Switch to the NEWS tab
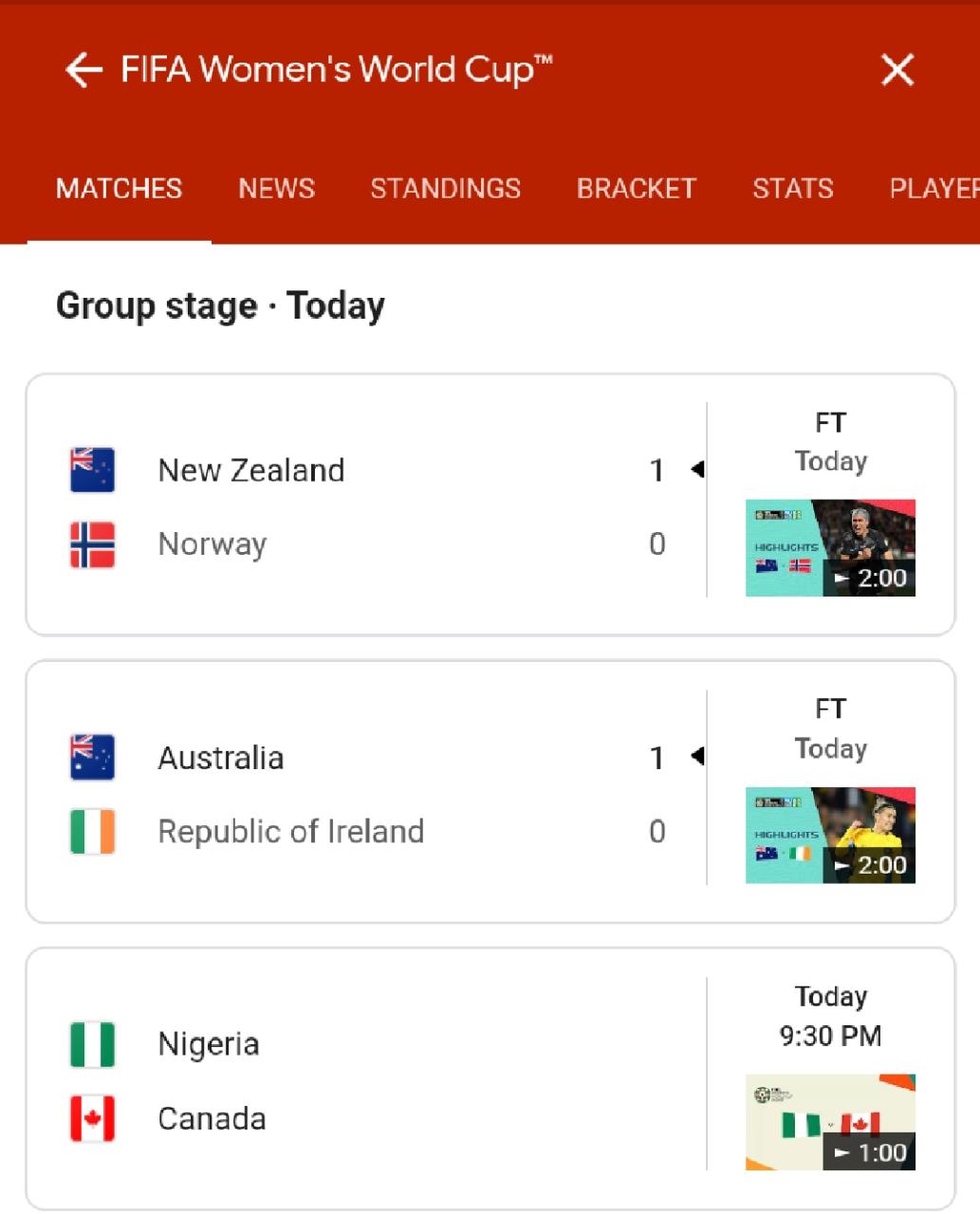 click(x=276, y=189)
